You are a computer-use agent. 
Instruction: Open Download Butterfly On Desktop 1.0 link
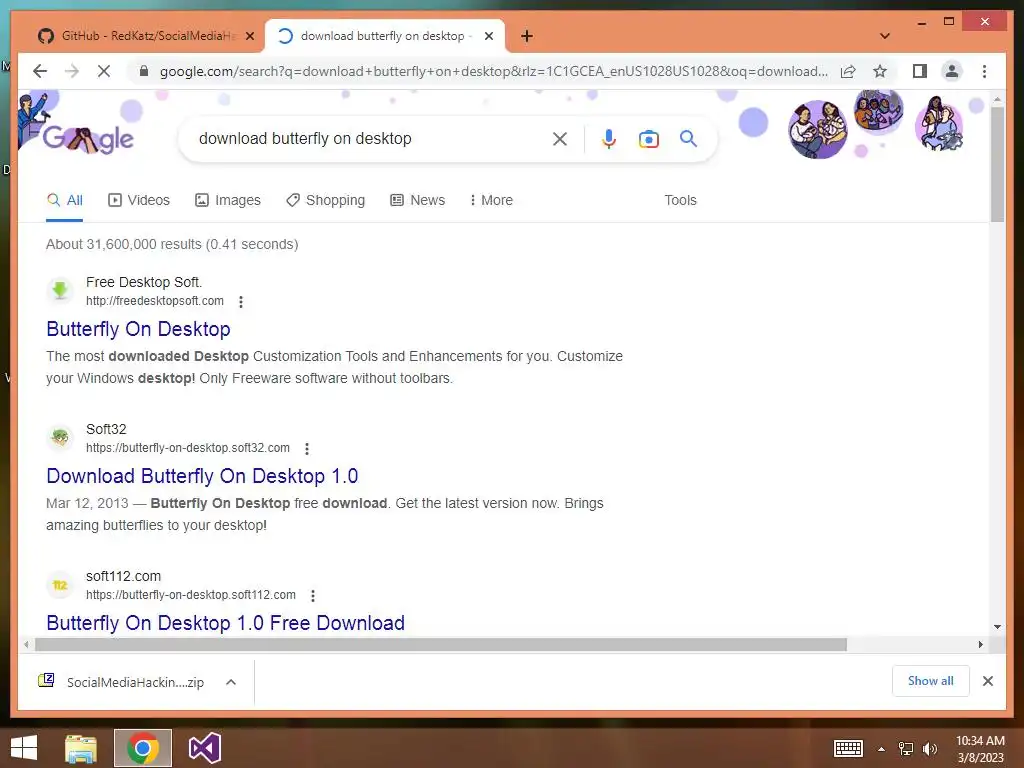coord(202,476)
